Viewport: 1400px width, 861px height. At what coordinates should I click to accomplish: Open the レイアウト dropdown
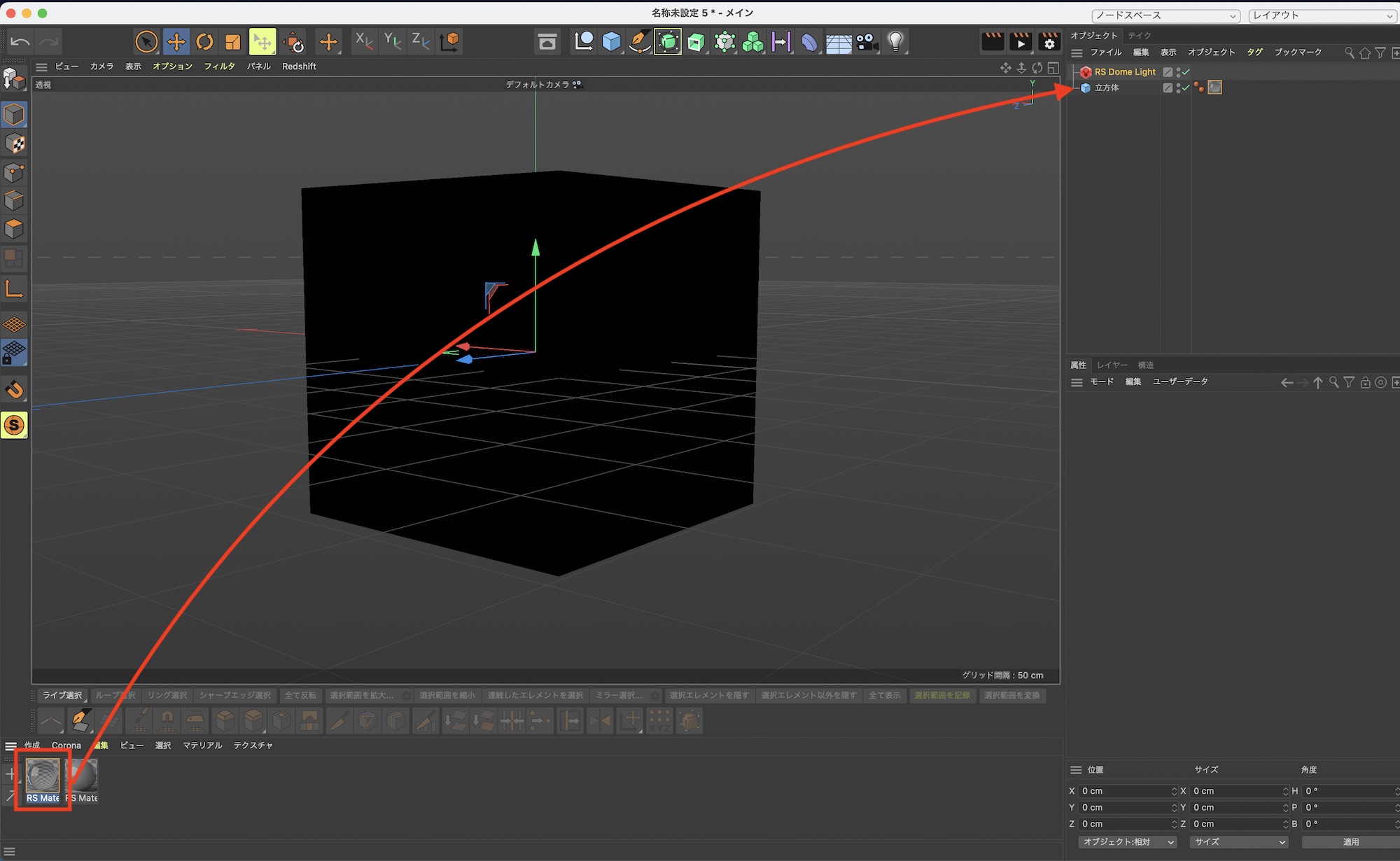tap(1322, 15)
